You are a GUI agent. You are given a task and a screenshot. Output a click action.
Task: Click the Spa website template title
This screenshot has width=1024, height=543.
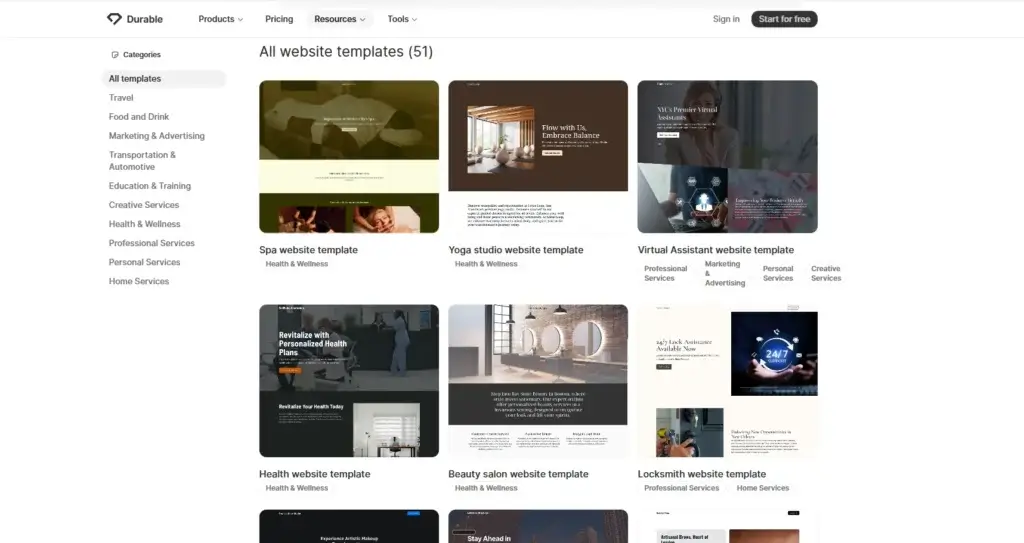pos(308,250)
